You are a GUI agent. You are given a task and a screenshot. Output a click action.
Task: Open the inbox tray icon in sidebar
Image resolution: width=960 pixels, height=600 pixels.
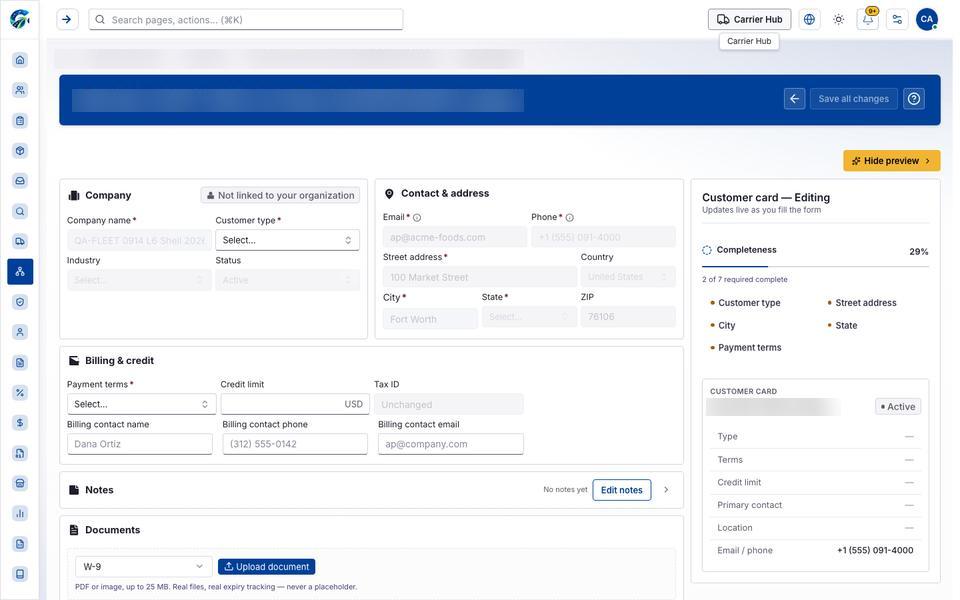pos(20,181)
